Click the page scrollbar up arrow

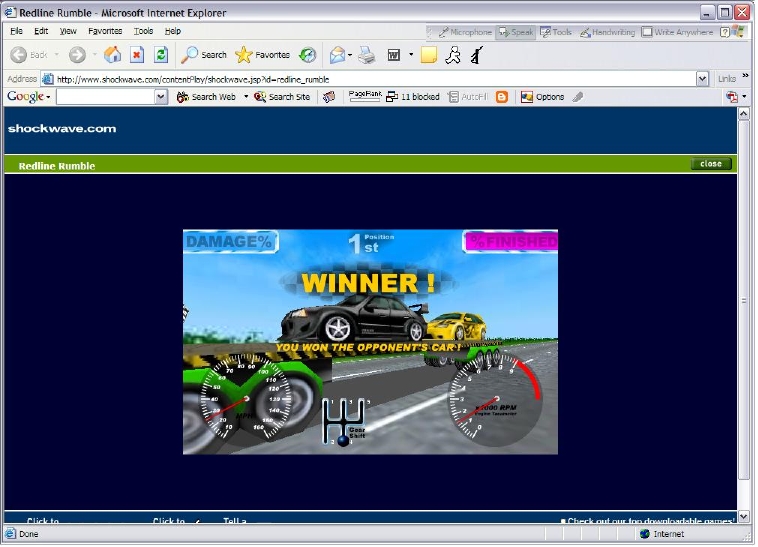743,114
